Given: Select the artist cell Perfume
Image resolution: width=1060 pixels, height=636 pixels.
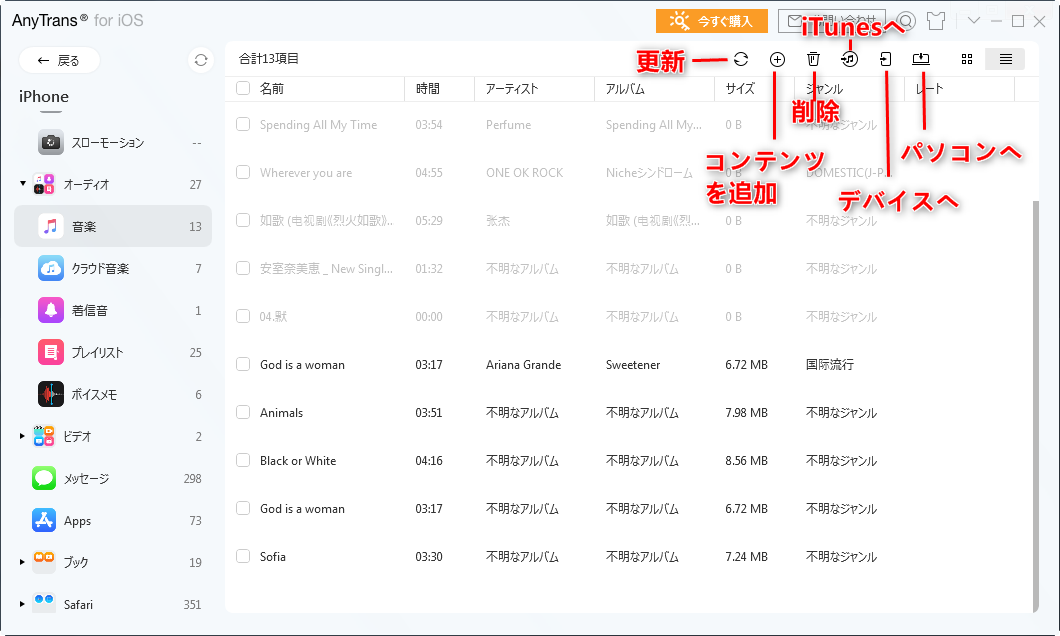Looking at the screenshot, I should [508, 125].
